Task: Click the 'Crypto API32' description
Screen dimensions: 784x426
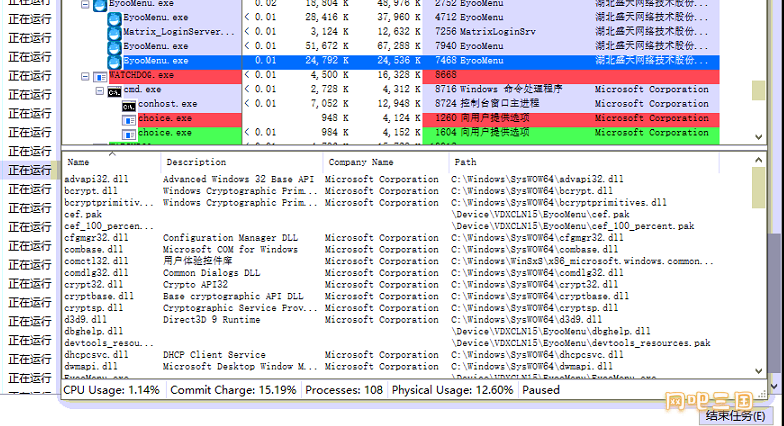Action: [195, 284]
